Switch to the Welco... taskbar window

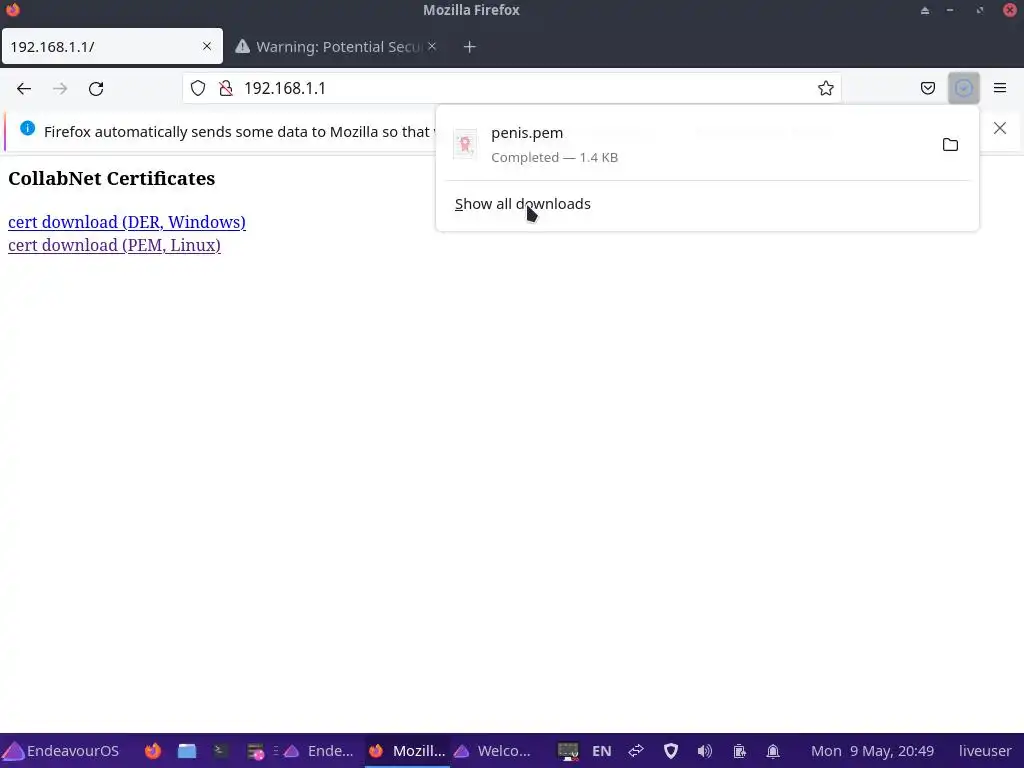point(492,751)
